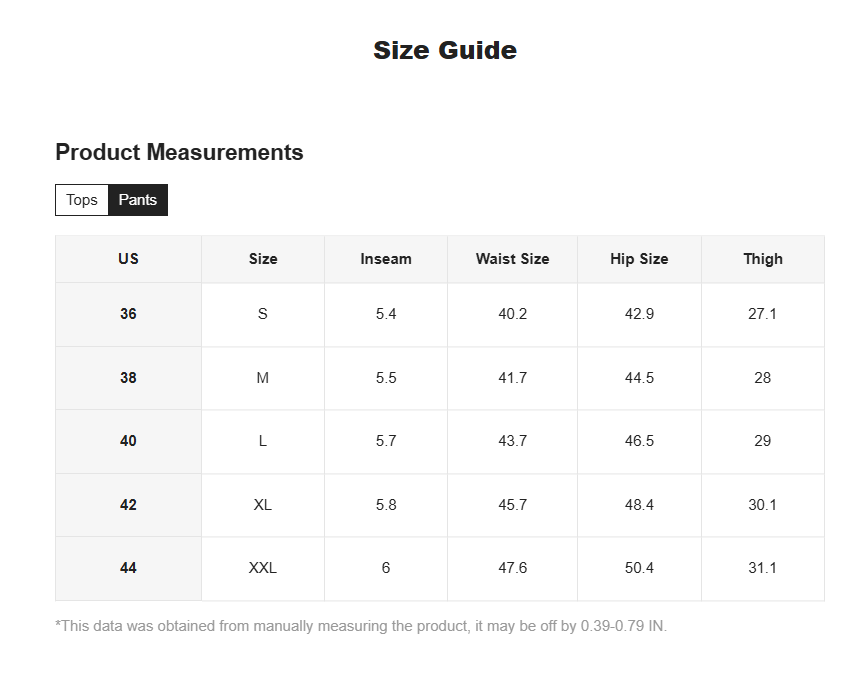Screen dimensions: 853x673
Task: Click the manual measuring disclaimer note
Action: pos(361,626)
